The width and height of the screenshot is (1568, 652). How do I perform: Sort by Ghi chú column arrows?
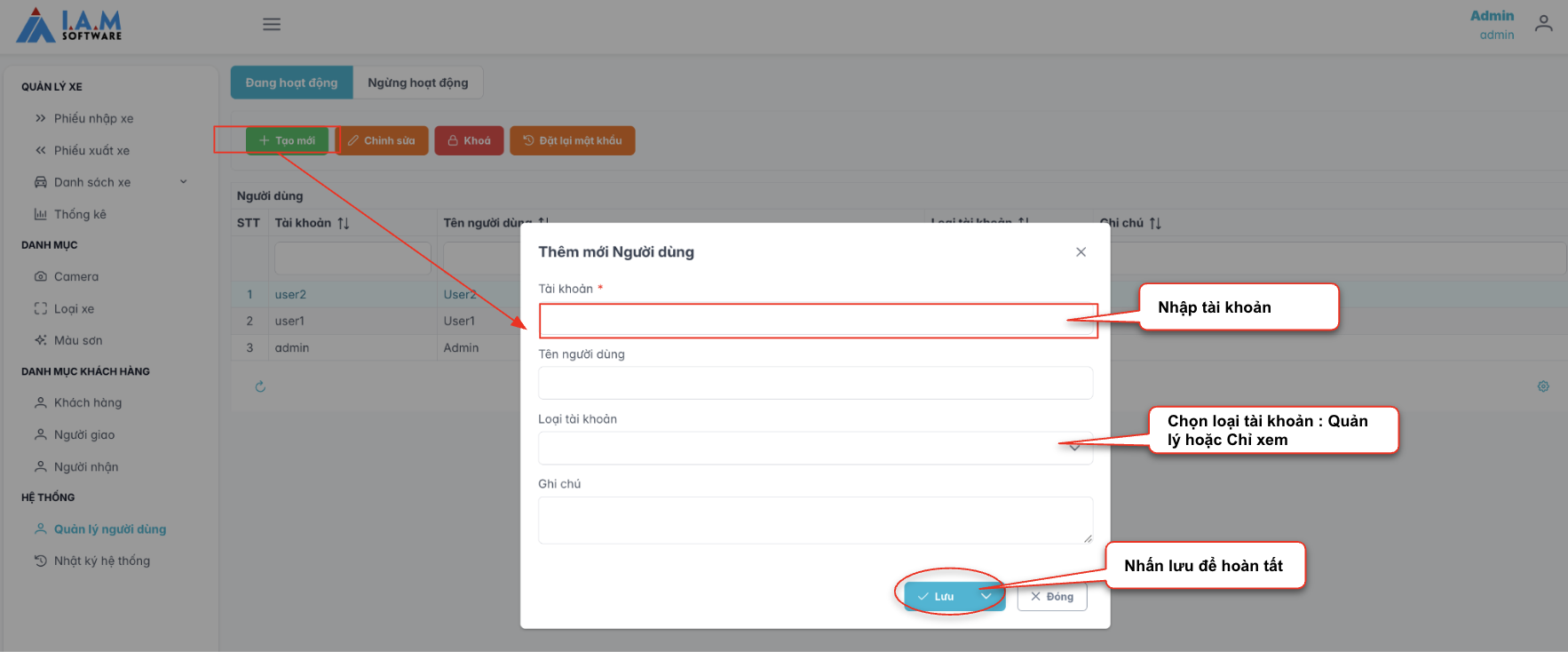[1155, 223]
